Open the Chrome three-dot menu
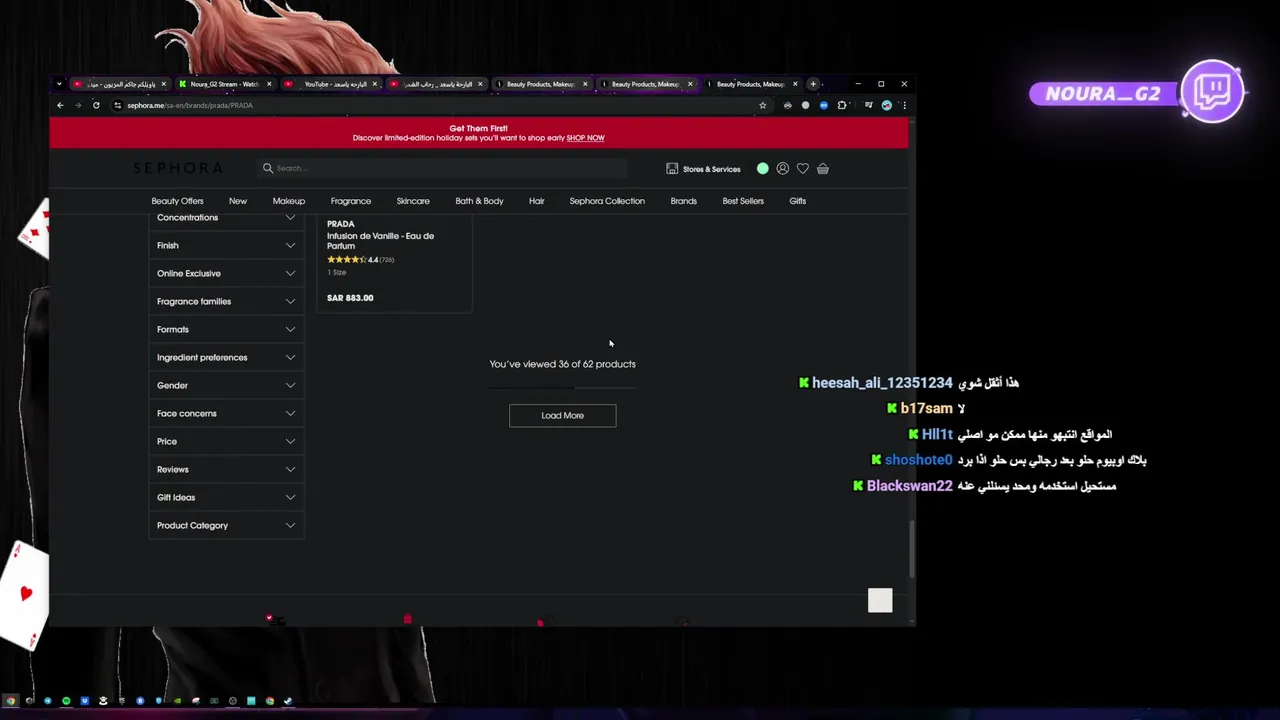This screenshot has height=720, width=1280. click(904, 105)
